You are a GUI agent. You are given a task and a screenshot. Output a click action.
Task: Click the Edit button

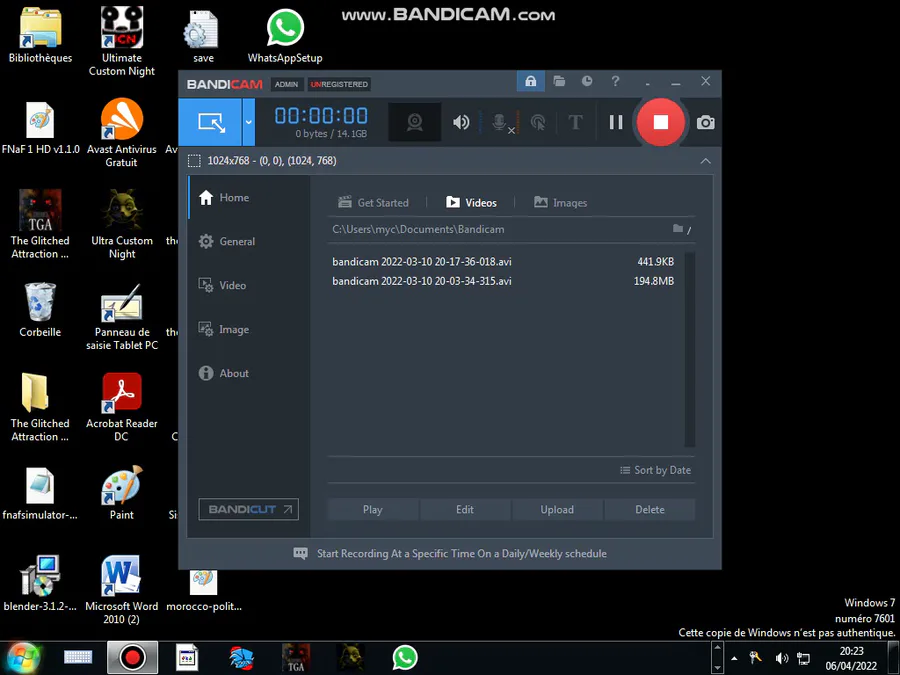point(465,510)
